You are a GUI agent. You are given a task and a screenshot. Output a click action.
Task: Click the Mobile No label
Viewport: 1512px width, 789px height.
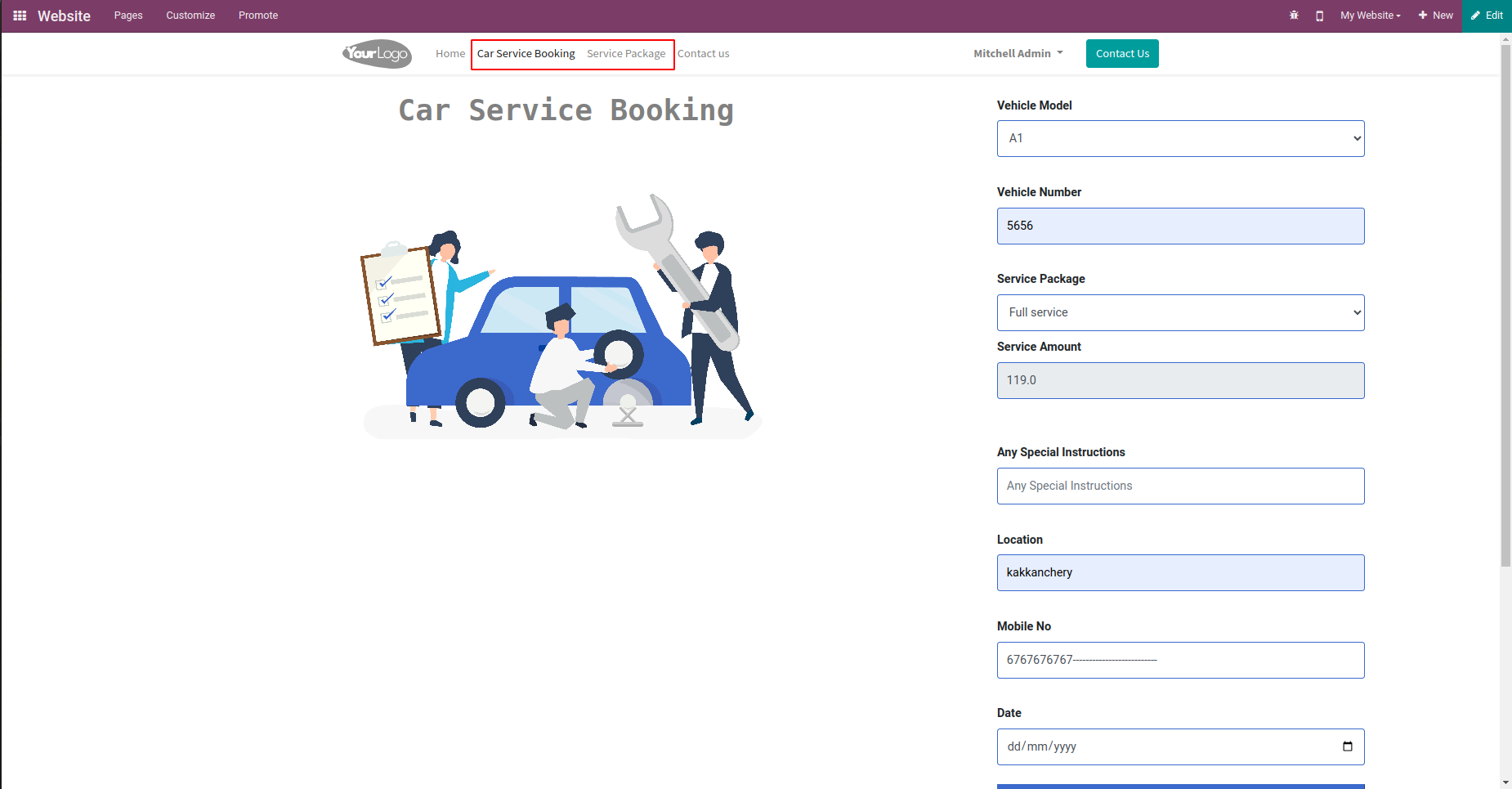point(1024,626)
